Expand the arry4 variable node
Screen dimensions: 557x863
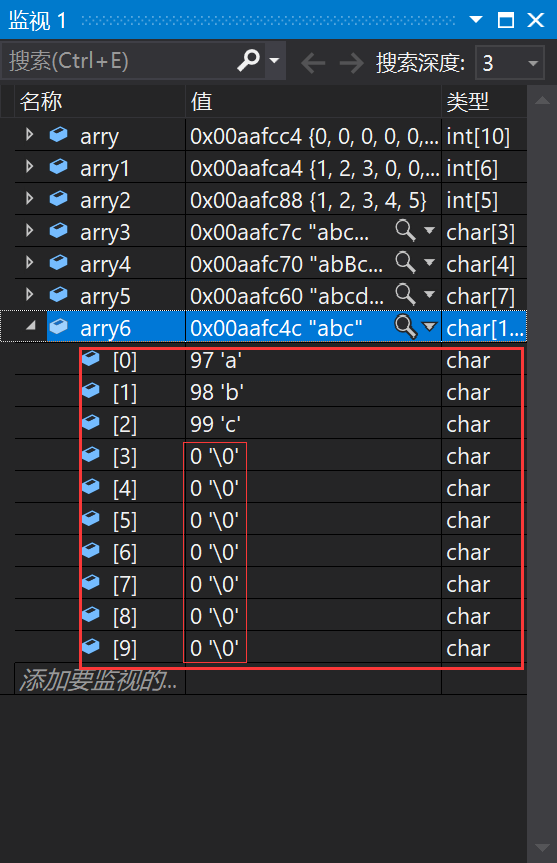tap(30, 262)
